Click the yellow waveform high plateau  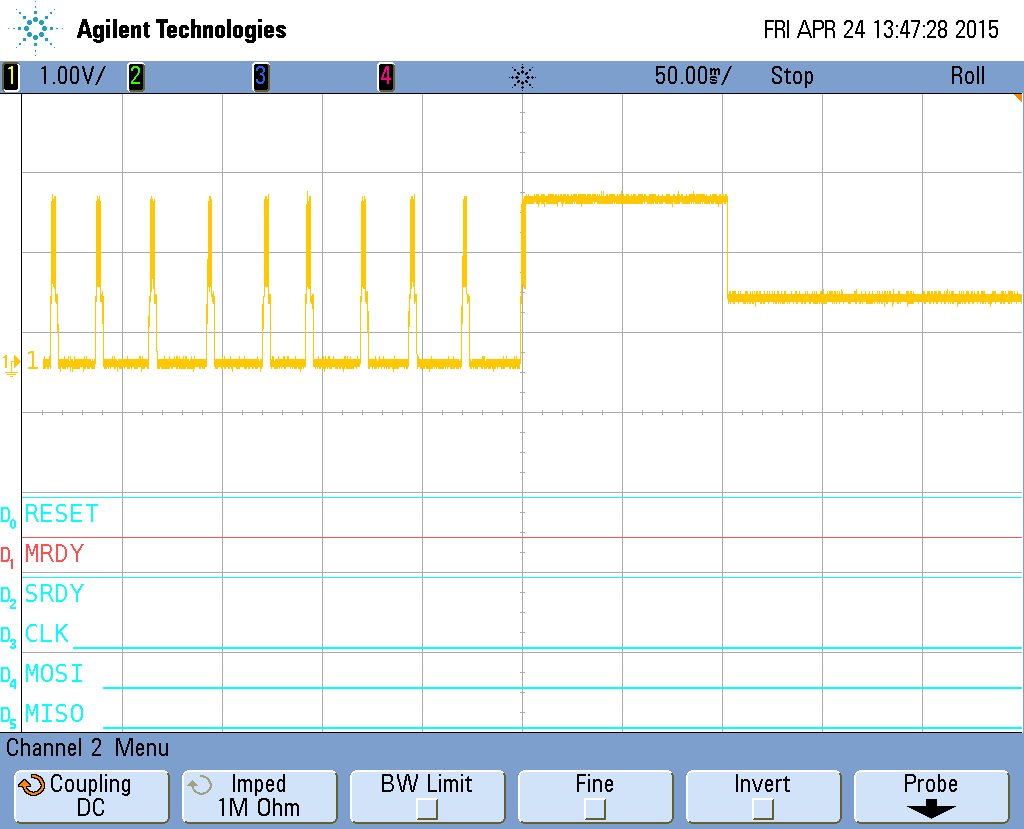[625, 199]
